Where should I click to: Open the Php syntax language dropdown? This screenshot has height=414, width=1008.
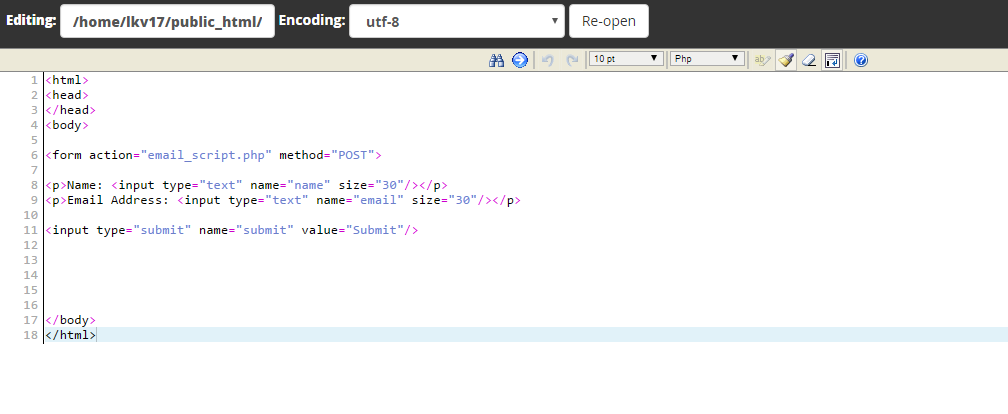(x=707, y=59)
